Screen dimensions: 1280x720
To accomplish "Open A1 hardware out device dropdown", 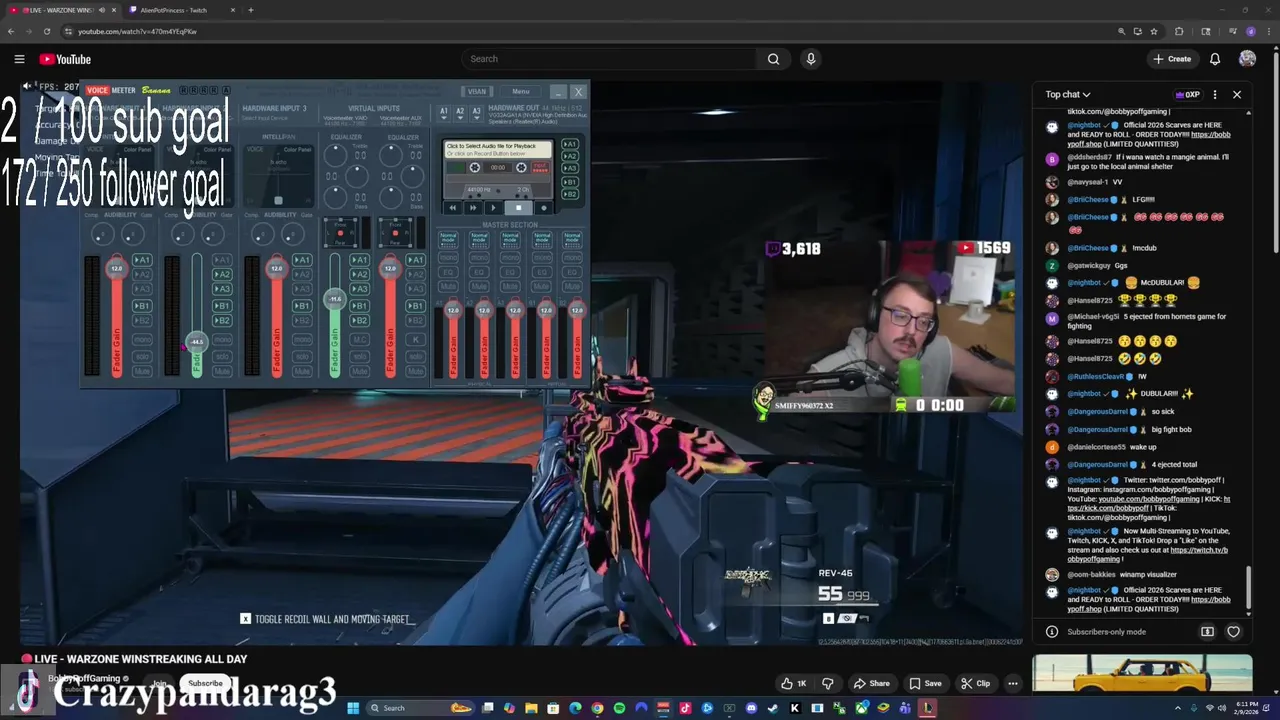I will pyautogui.click(x=444, y=112).
